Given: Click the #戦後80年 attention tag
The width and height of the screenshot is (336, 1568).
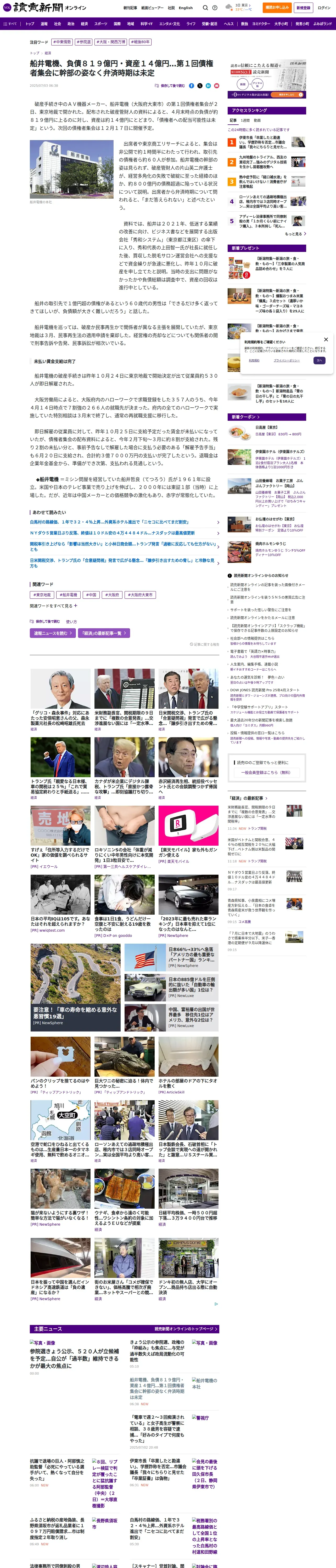Looking at the screenshot, I should coord(140,42).
